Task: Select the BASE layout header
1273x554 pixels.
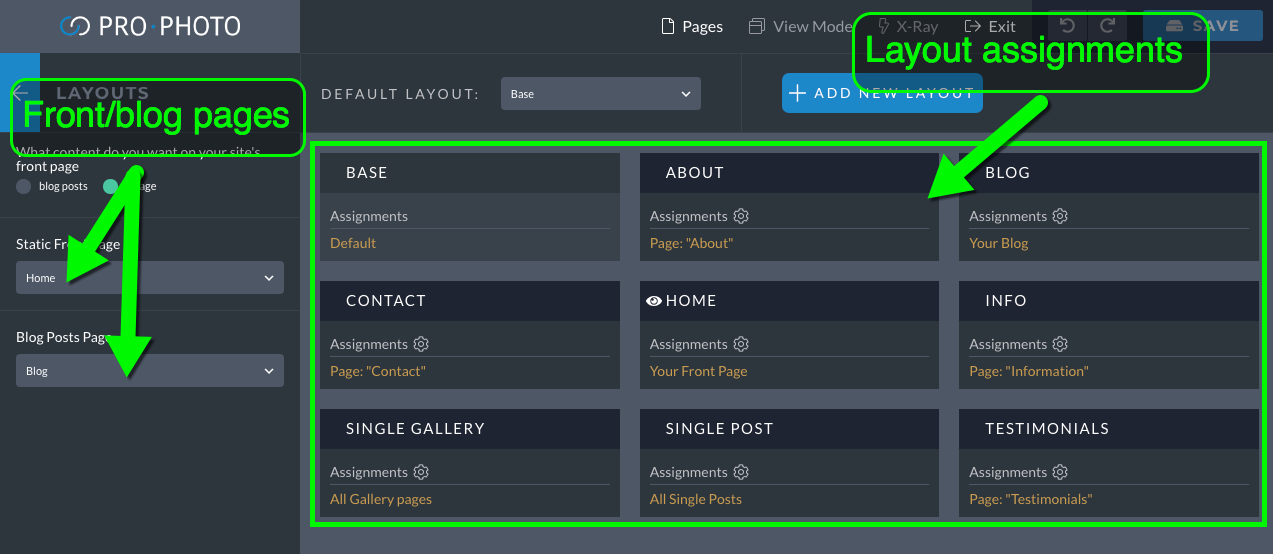Action: [470, 173]
